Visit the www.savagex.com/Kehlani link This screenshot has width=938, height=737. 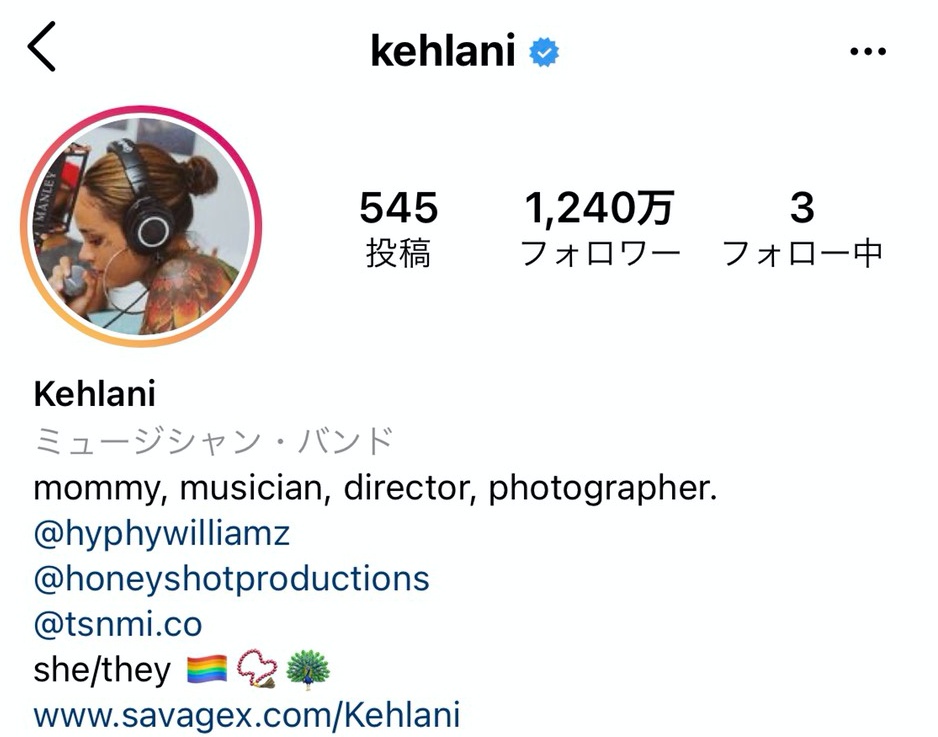point(246,715)
